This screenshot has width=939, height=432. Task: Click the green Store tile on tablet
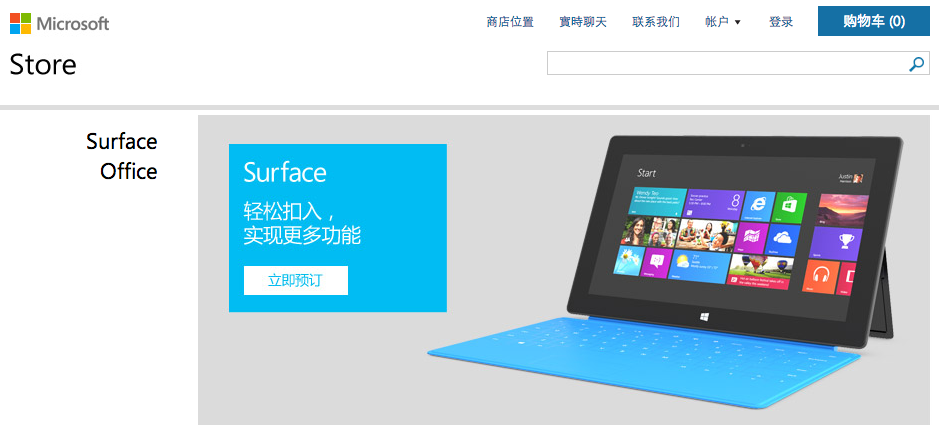click(791, 206)
